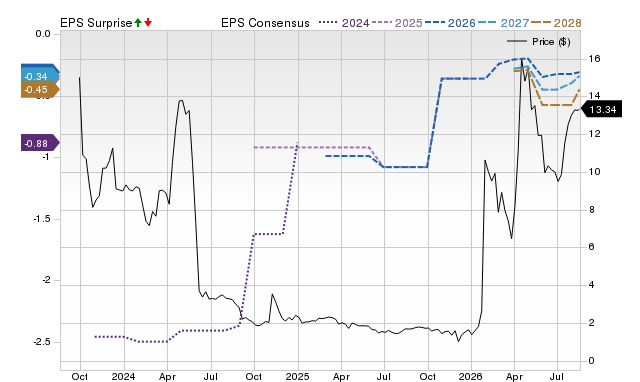Click the 2025 x-axis label
Viewport: 640px width, 382px height.
pyautogui.click(x=297, y=376)
